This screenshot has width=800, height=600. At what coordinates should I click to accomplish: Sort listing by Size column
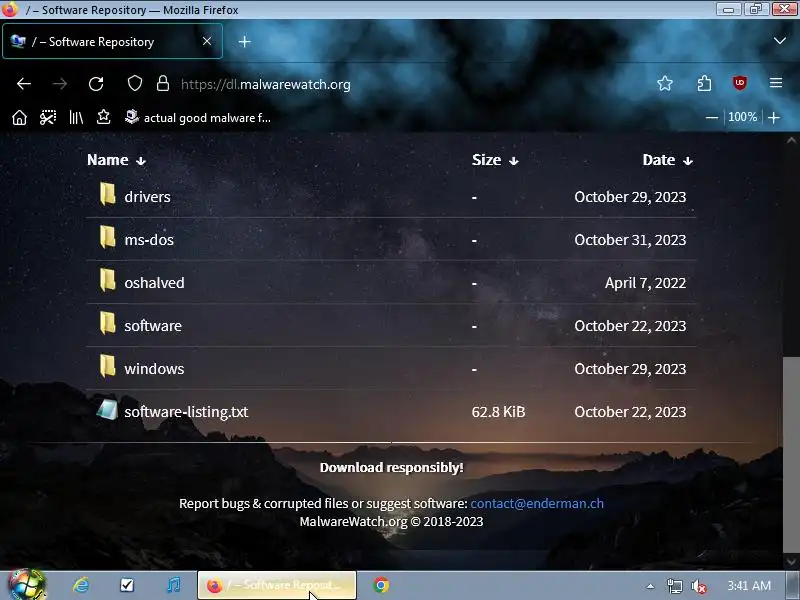[495, 160]
